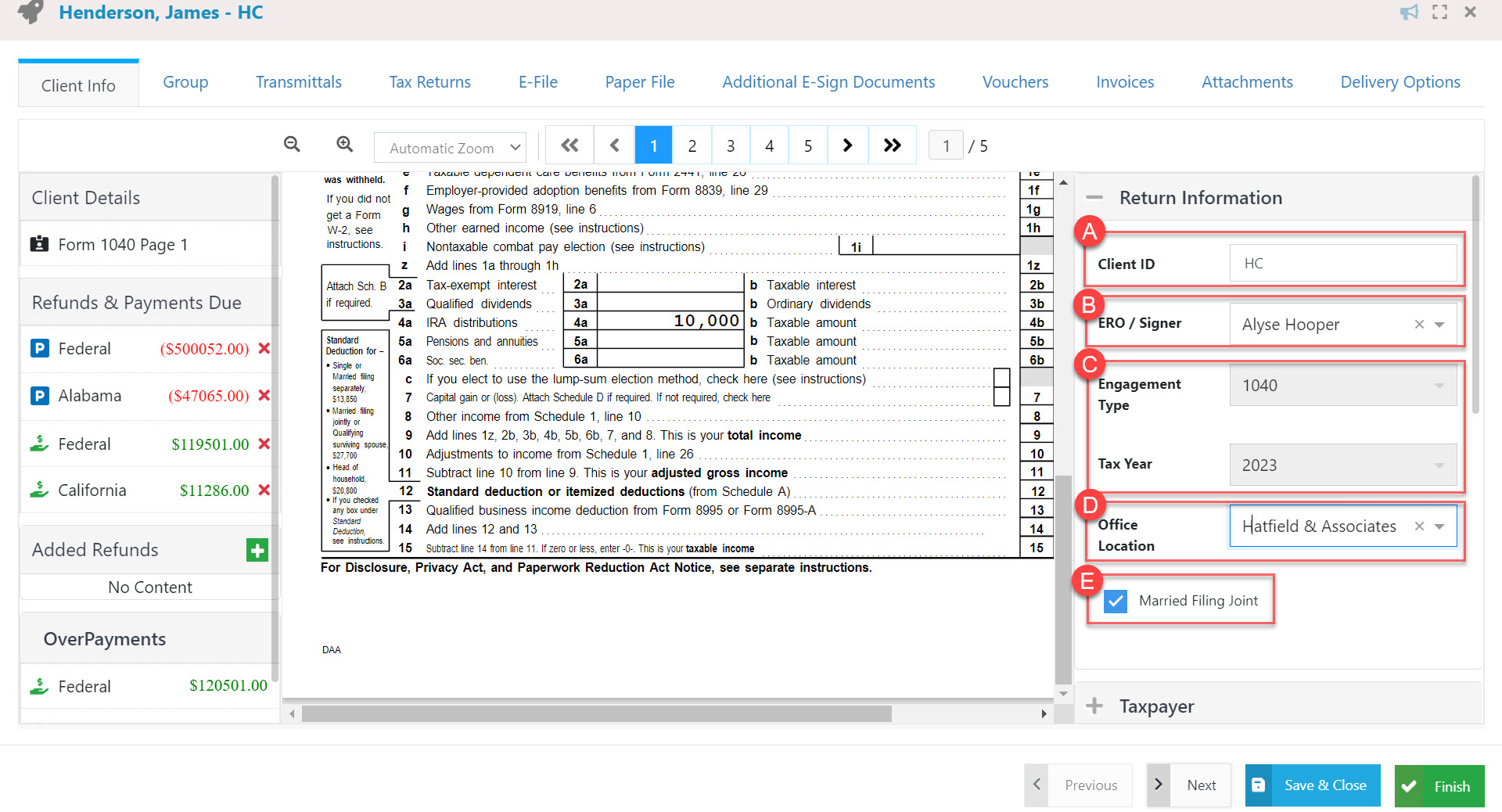Click the document horizontal scrollbar

click(x=596, y=713)
